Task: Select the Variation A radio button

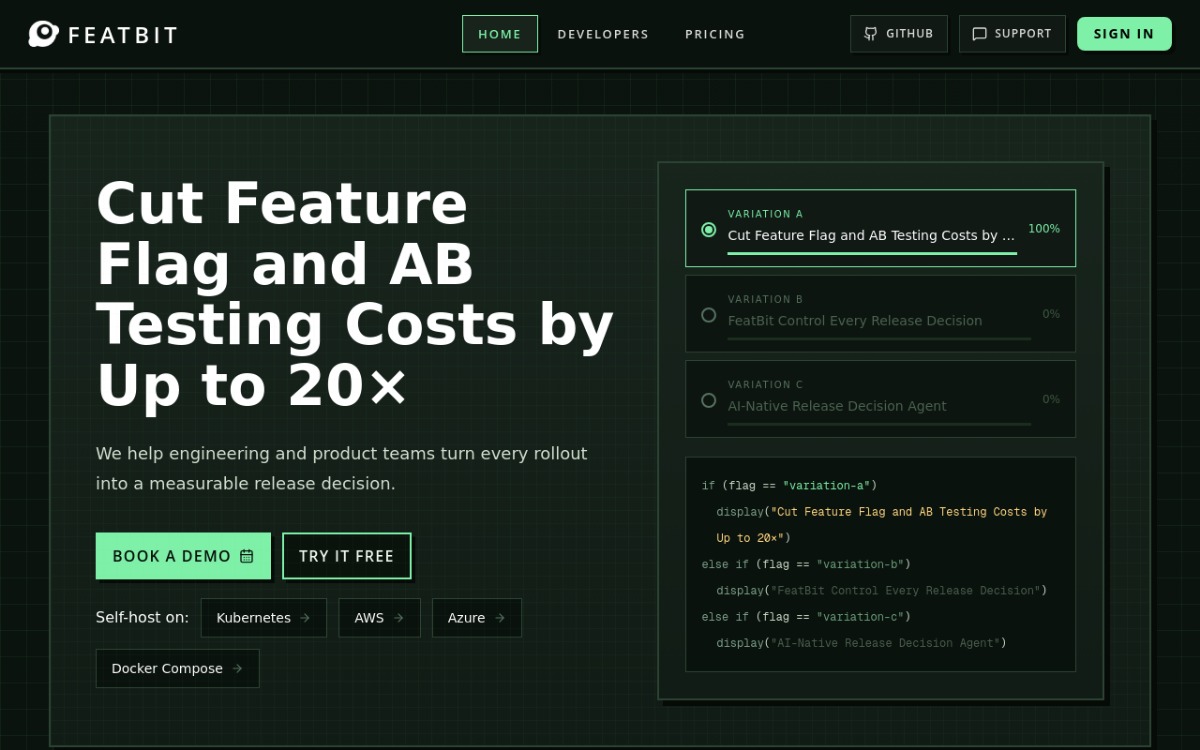Action: coord(709,229)
